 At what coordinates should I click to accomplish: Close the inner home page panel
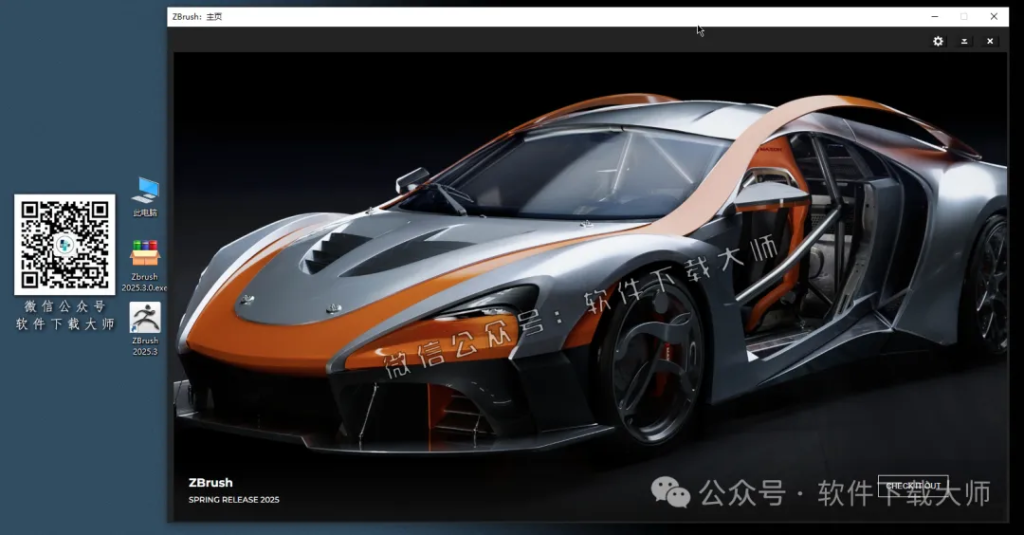pyautogui.click(x=990, y=41)
